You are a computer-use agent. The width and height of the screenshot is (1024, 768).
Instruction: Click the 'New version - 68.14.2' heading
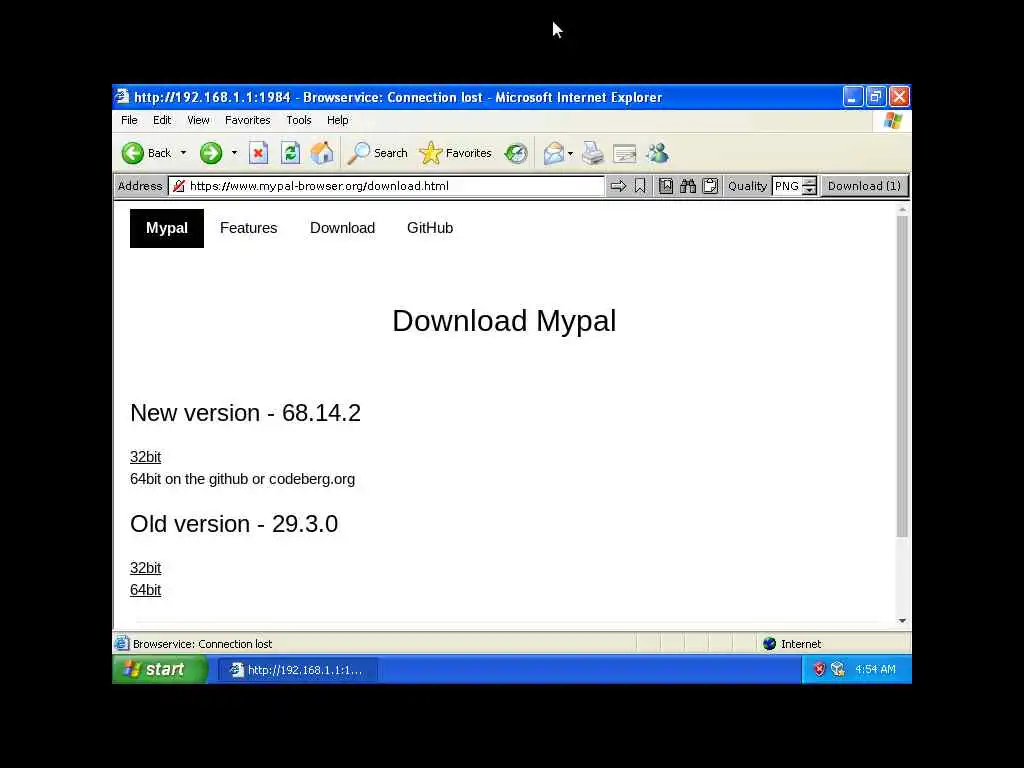pyautogui.click(x=246, y=413)
